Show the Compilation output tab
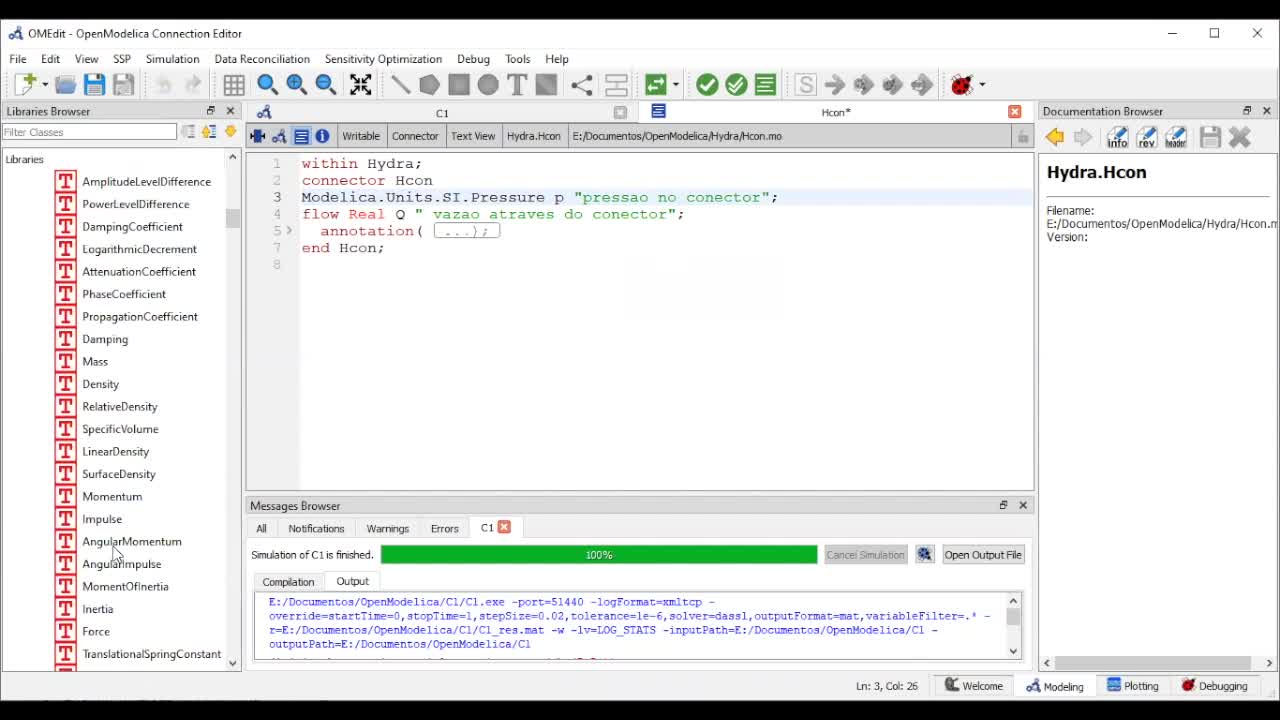Image resolution: width=1280 pixels, height=720 pixels. click(288, 582)
